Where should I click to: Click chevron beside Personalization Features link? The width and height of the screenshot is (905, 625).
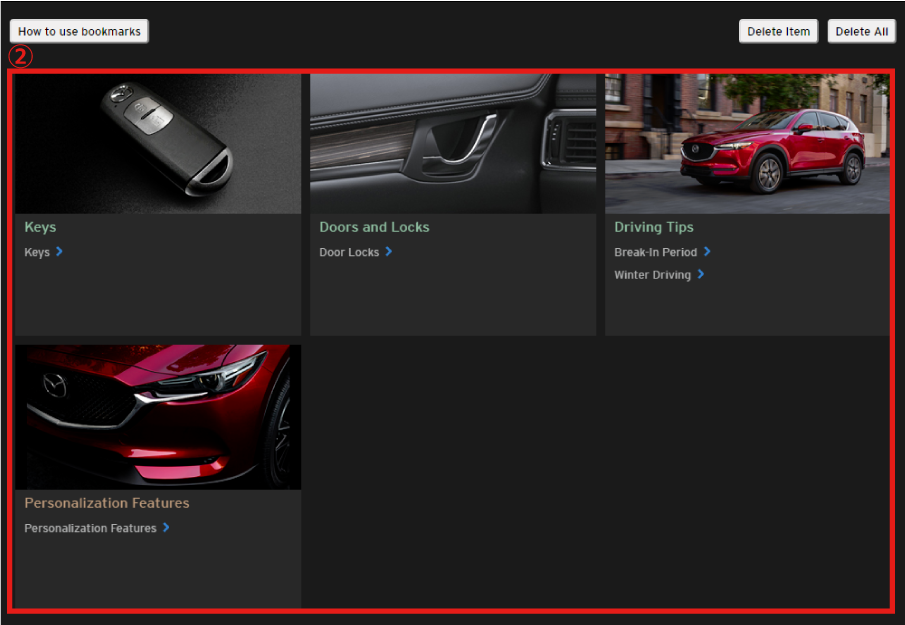tap(166, 528)
